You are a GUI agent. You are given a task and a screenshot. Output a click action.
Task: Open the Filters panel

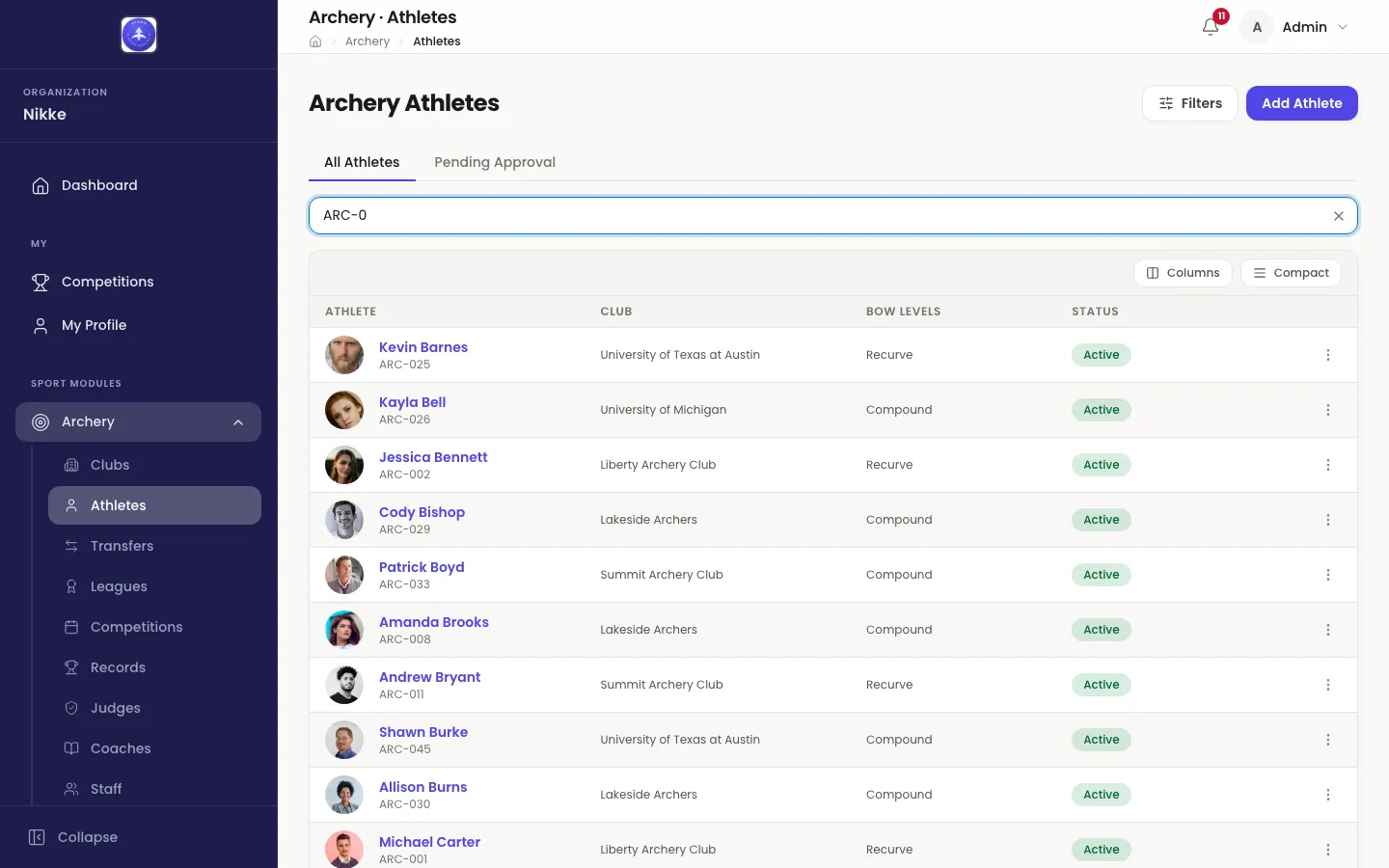point(1190,103)
